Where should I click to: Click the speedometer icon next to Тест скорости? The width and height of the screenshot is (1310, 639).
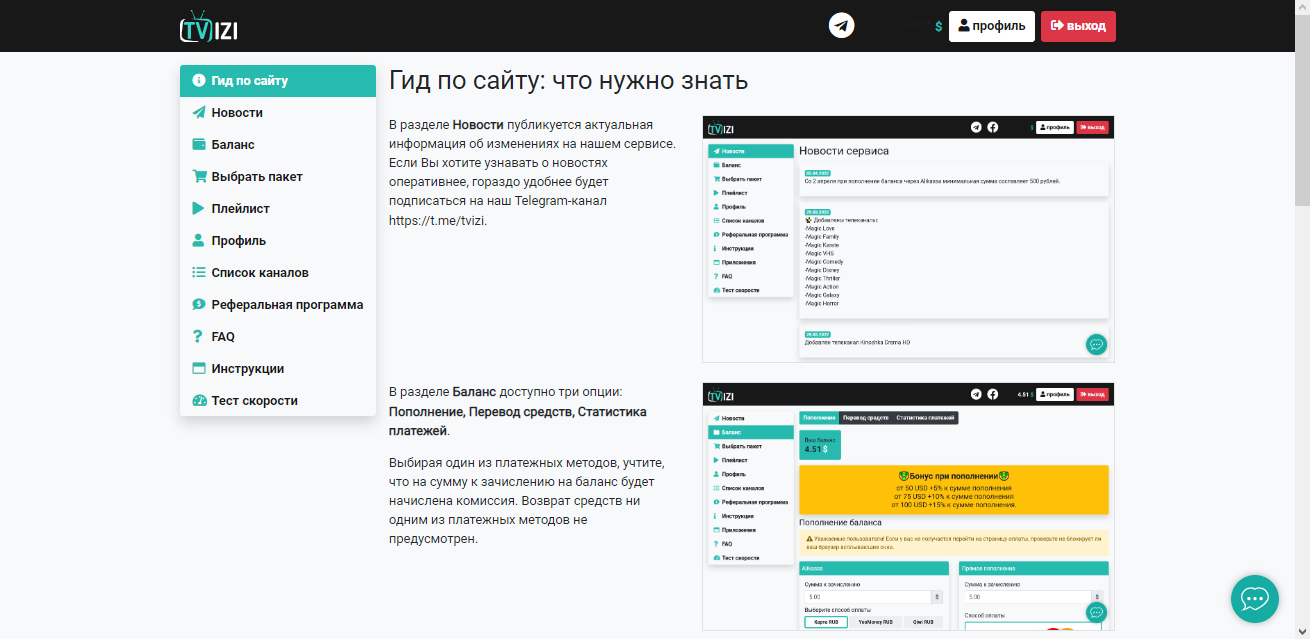(x=199, y=401)
